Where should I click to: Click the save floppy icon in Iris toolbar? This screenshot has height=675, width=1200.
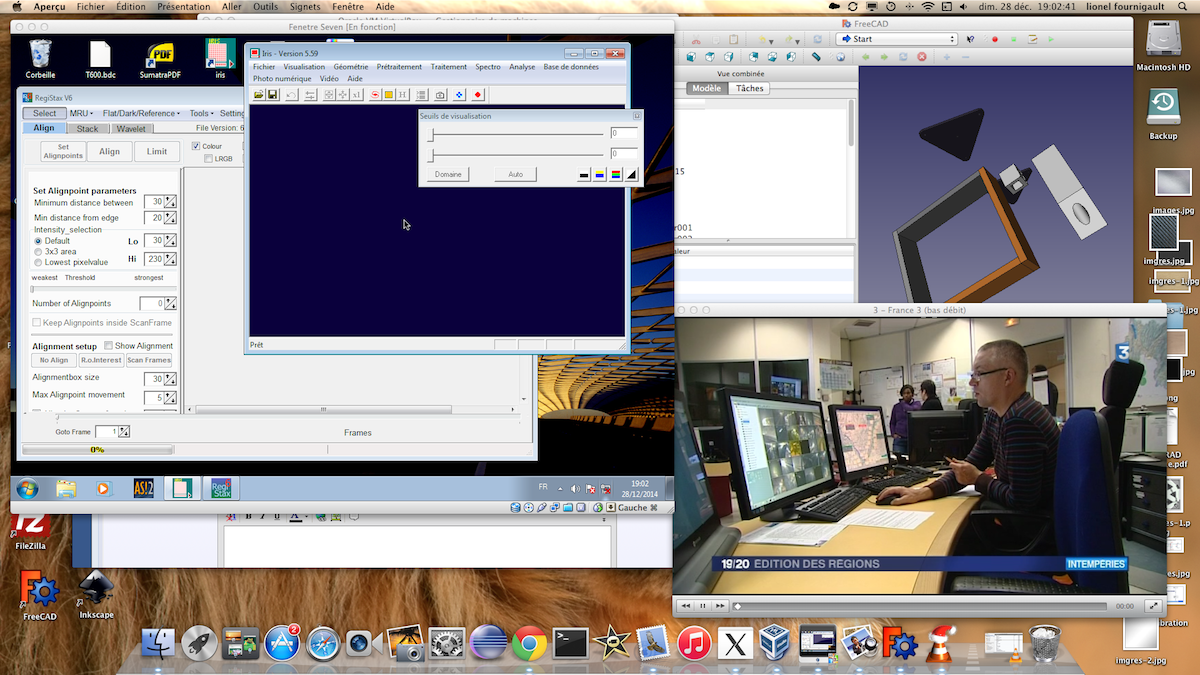(272, 95)
